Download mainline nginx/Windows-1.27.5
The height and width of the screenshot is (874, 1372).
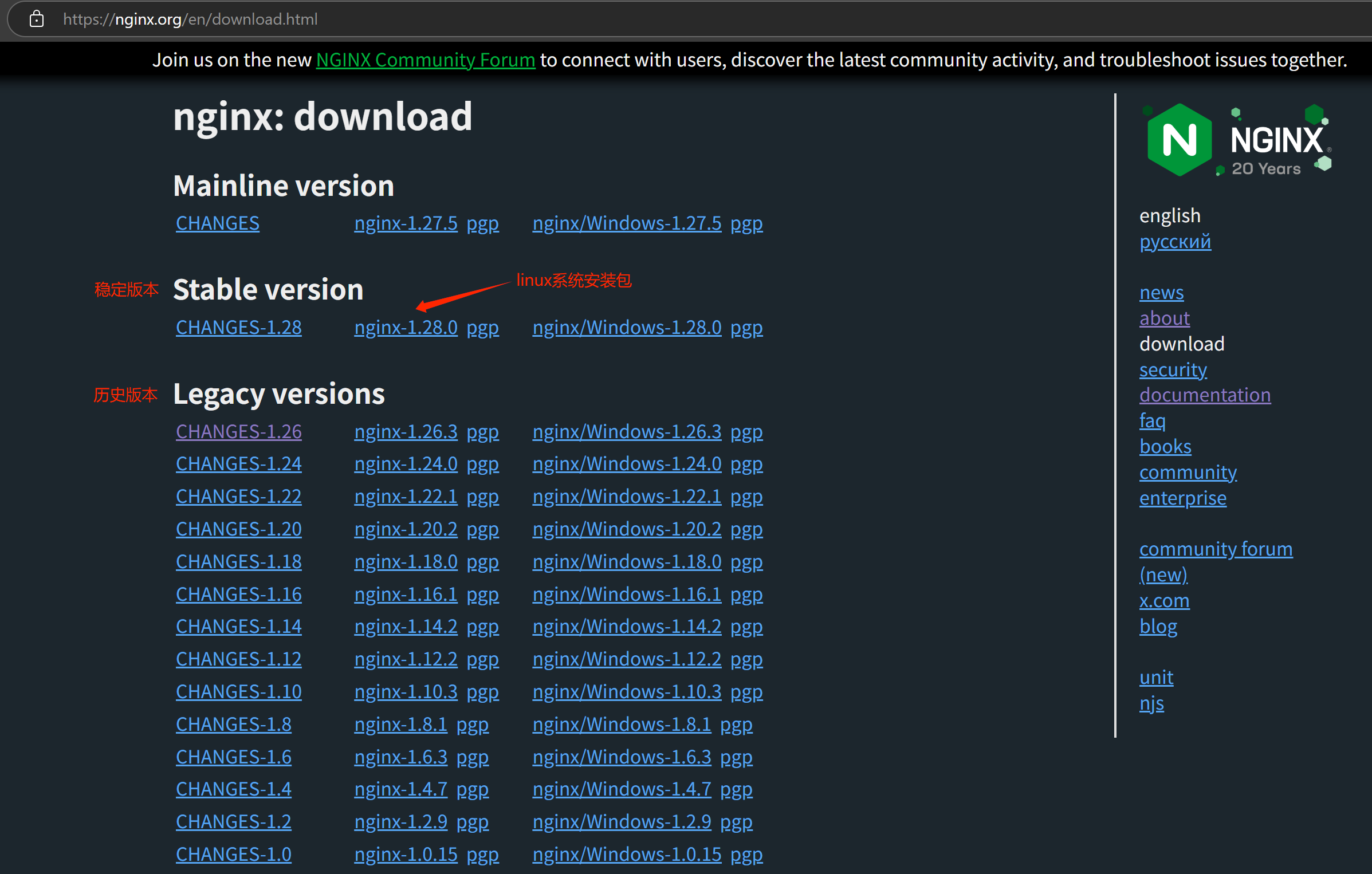627,223
